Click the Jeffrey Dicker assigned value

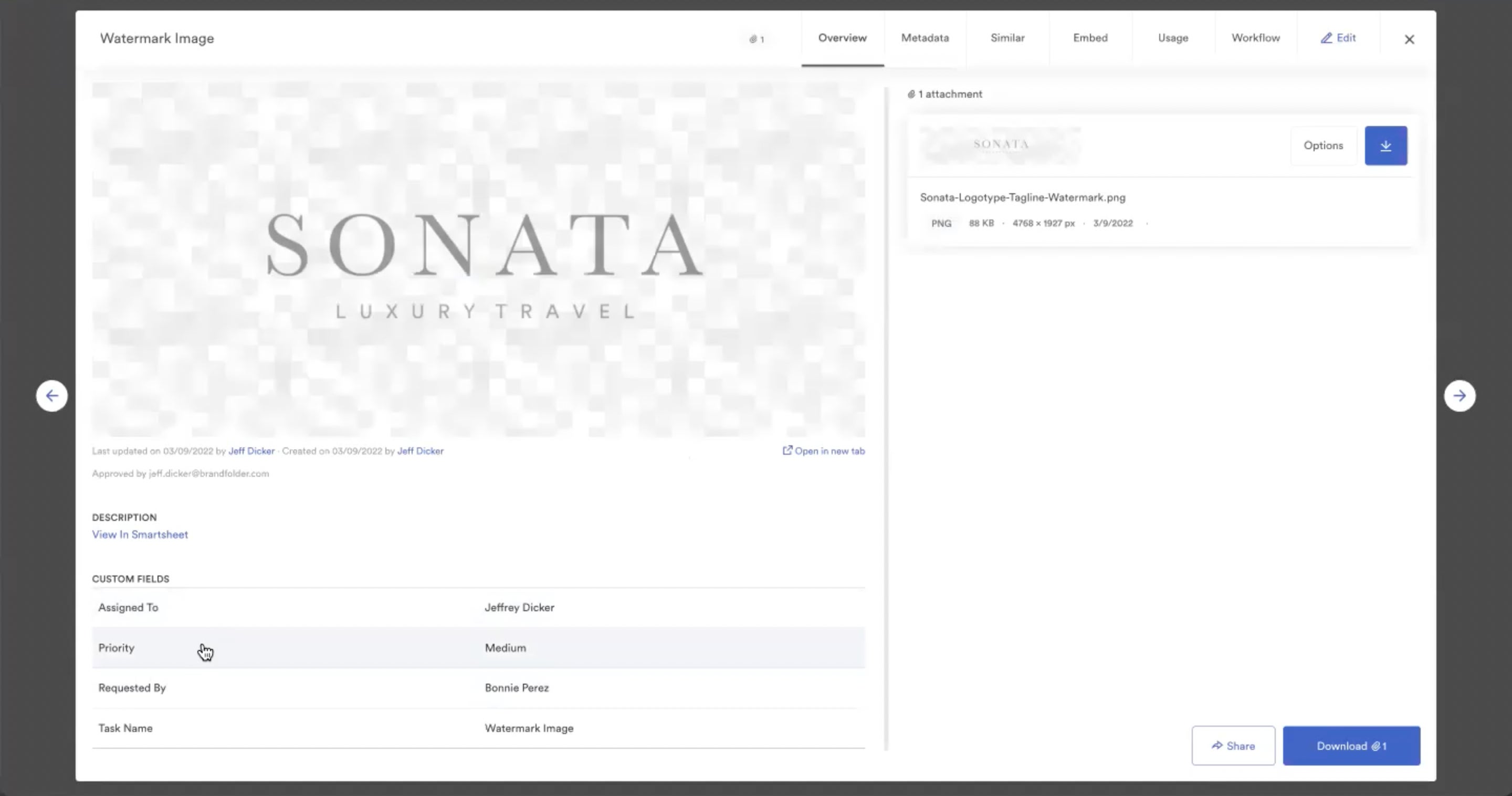519,608
